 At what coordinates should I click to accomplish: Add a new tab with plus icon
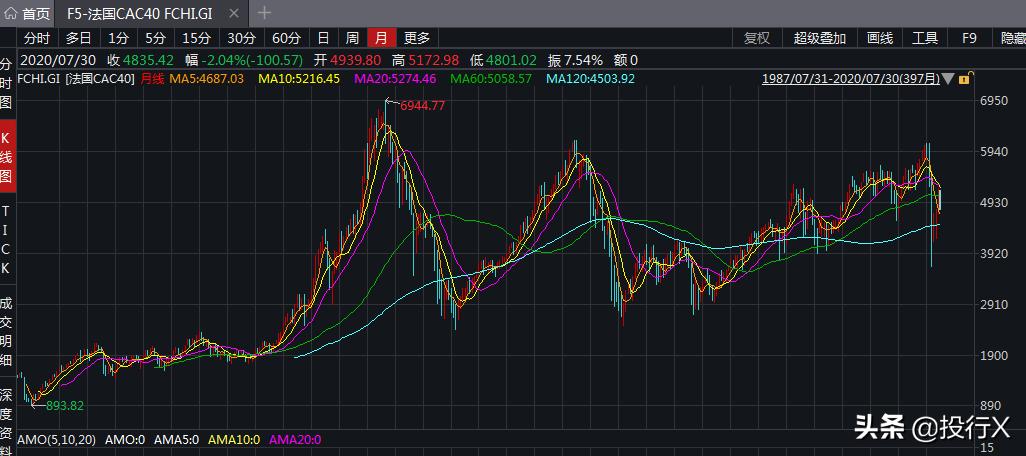click(x=264, y=12)
